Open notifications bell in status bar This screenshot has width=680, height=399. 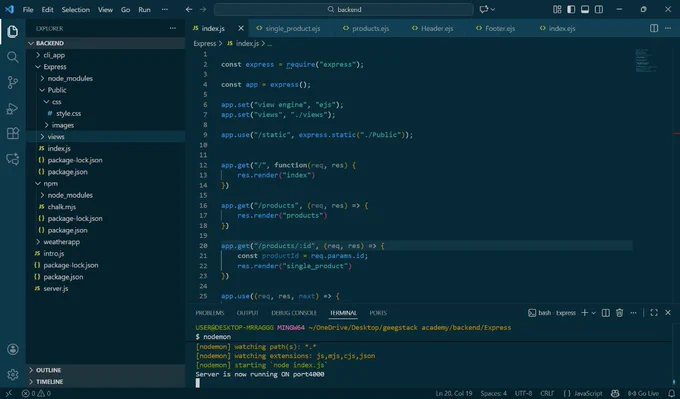point(671,393)
